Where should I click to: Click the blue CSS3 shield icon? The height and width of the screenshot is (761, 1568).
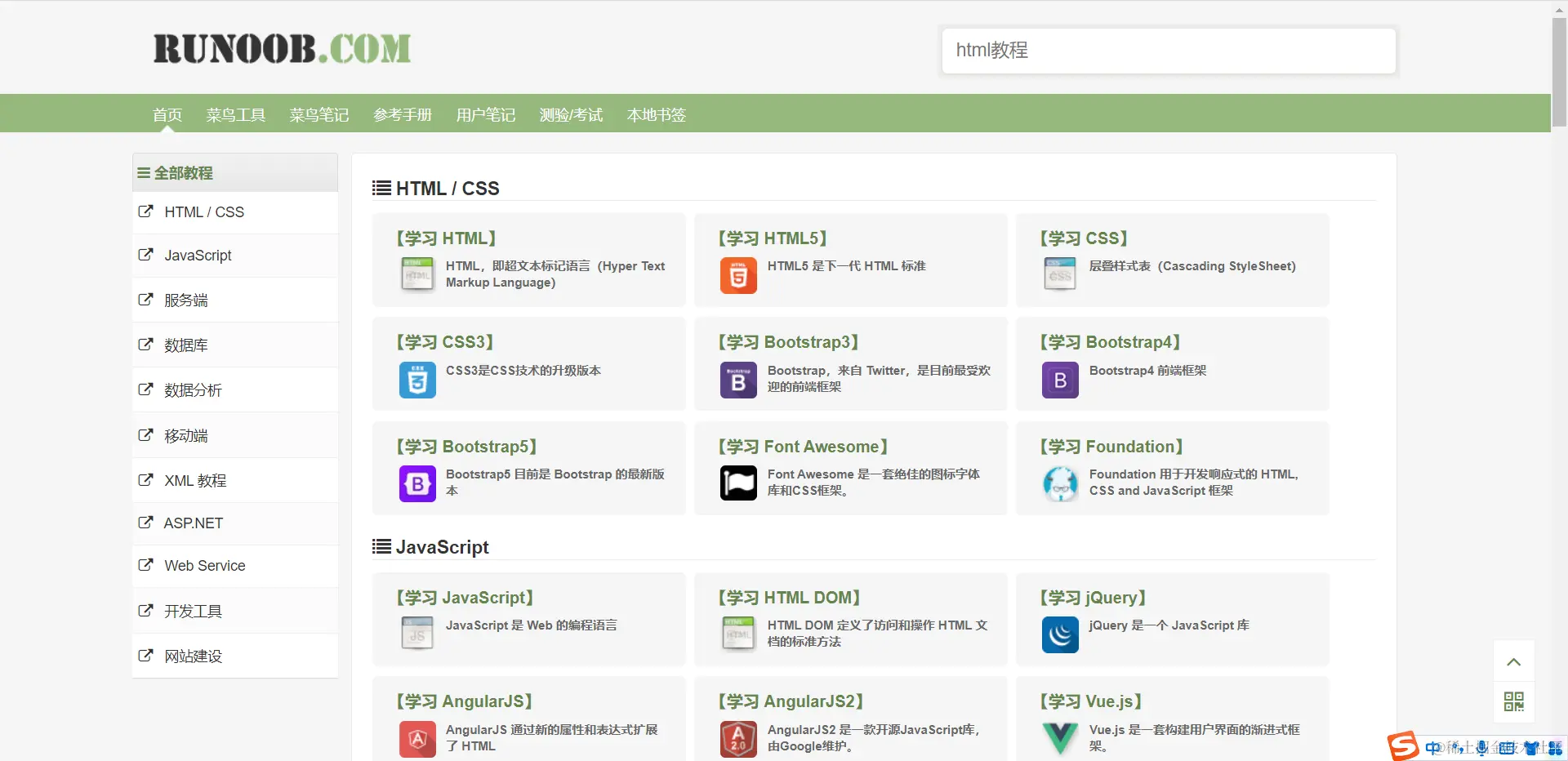(x=417, y=380)
